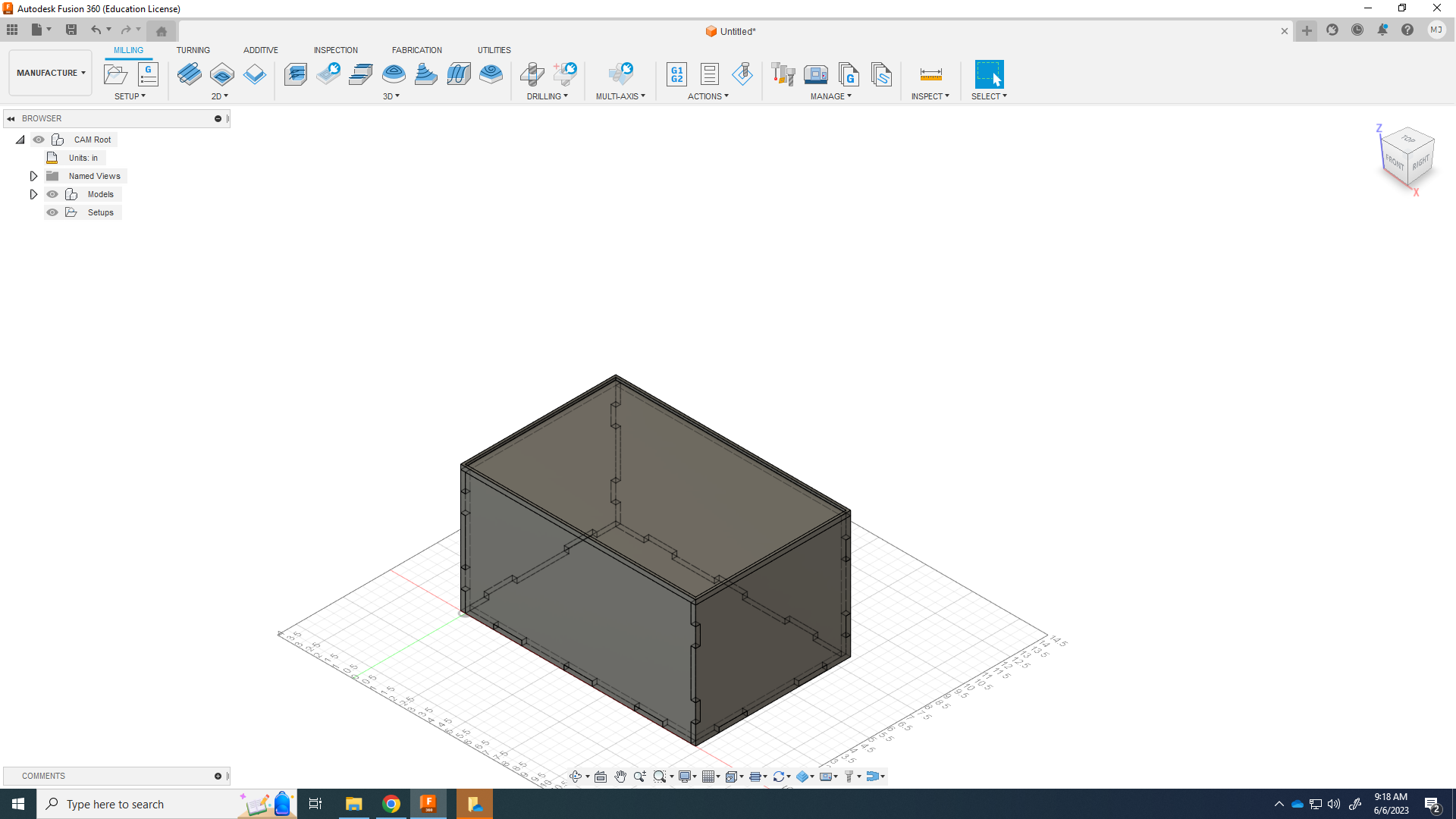1456x819 pixels.
Task: Click the New Setup folder icon
Action: click(115, 74)
